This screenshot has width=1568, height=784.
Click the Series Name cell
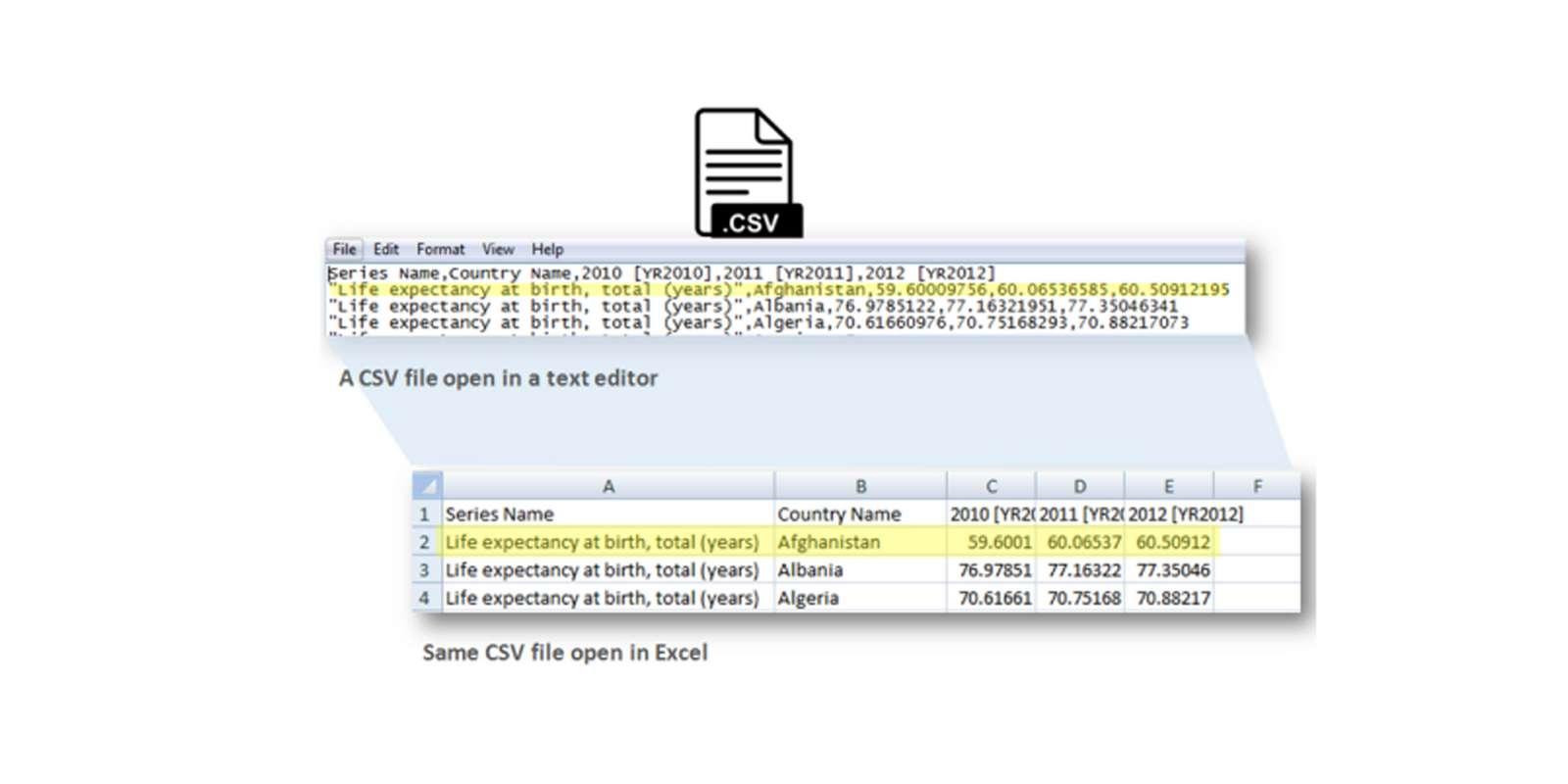609,514
